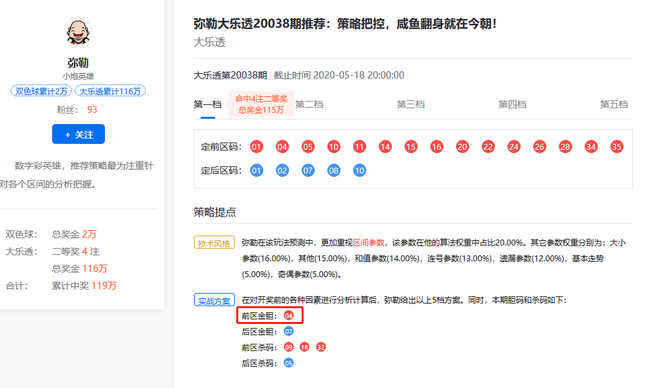This screenshot has height=388, width=650.
Task: Click red front ball 04 in 定前区码 row
Action: [282, 146]
